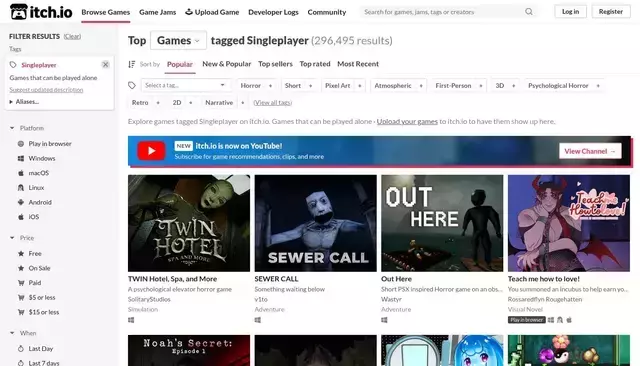Click the cart icon next to $5 or less
Image resolution: width=640 pixels, height=366 pixels.
[21, 297]
